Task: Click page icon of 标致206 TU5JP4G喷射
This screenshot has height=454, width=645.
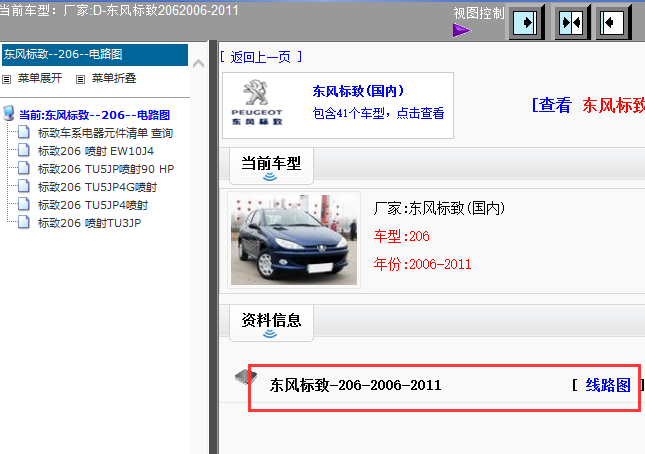Action: tap(24, 186)
